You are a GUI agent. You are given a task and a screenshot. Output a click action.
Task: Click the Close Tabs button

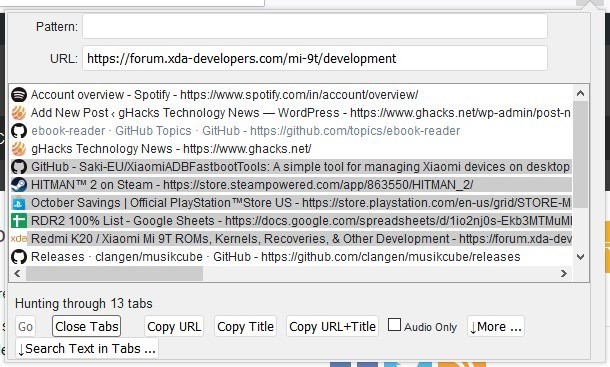86,326
